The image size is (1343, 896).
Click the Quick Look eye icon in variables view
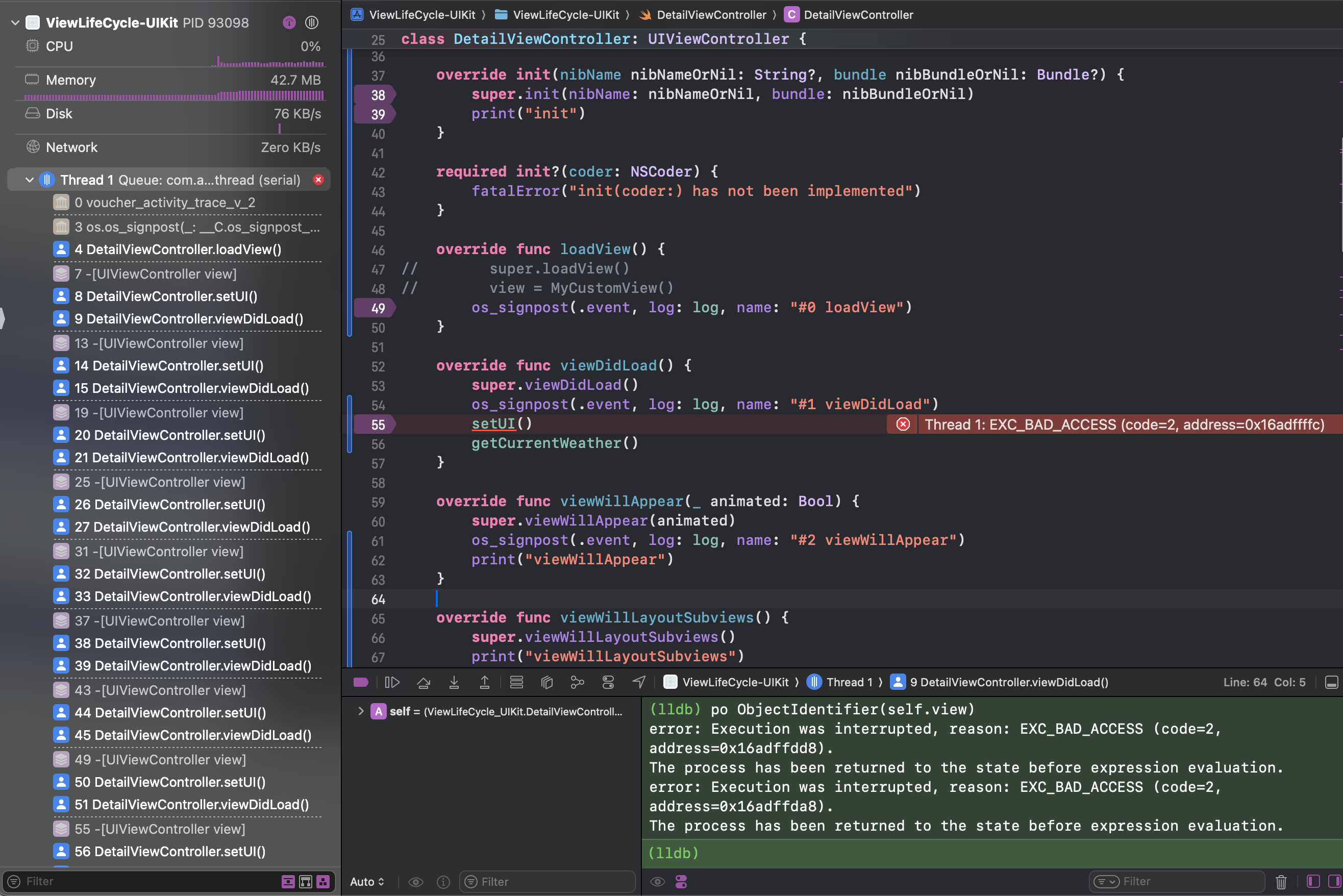pyautogui.click(x=415, y=882)
